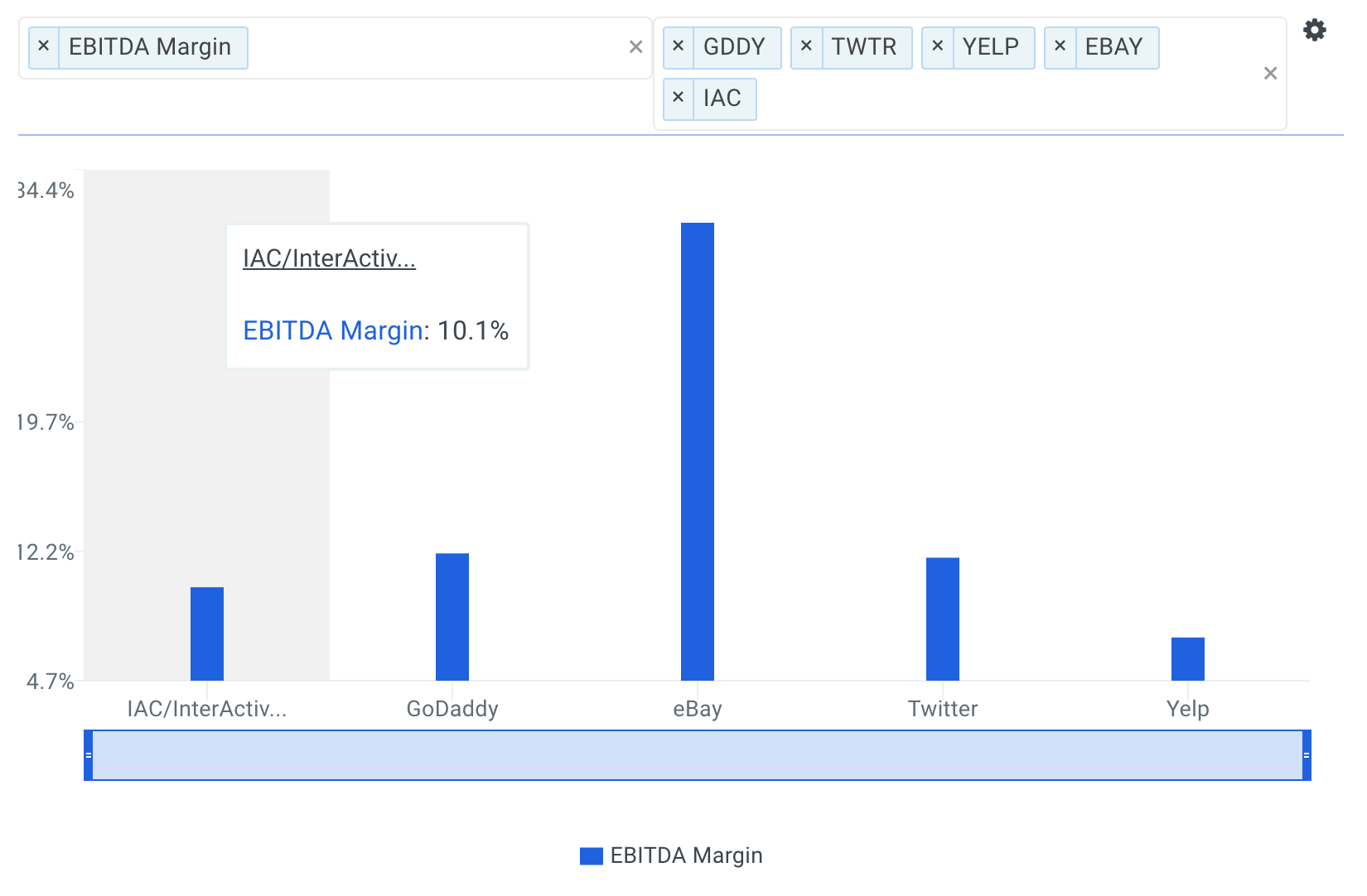Click the chart range navigator band
This screenshot has height=896, width=1367.
coord(698,755)
